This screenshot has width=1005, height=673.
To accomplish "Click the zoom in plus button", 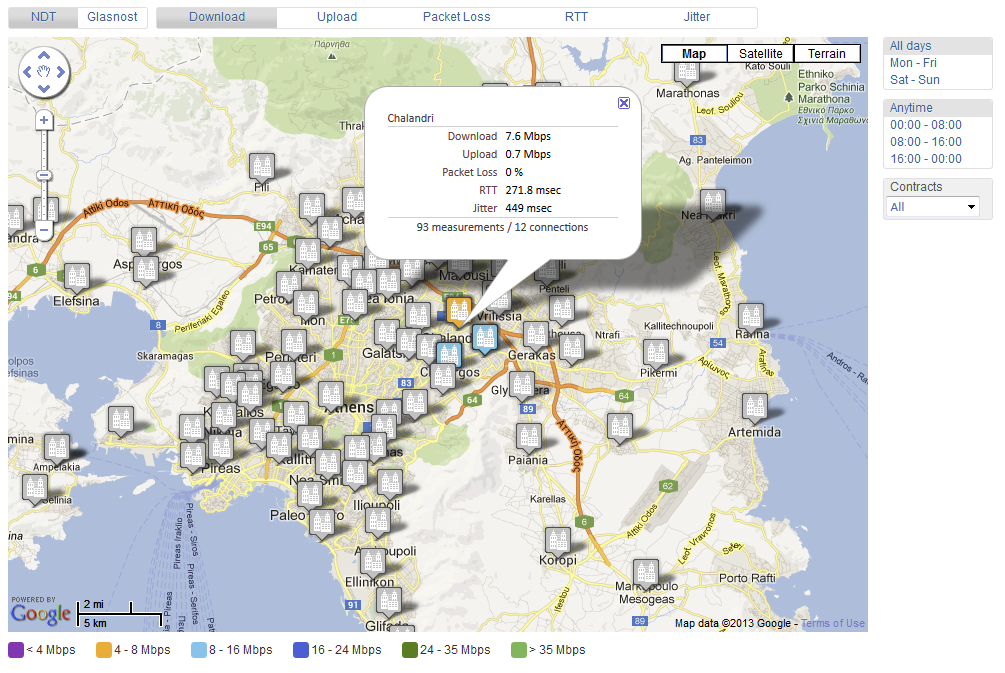I will (44, 120).
